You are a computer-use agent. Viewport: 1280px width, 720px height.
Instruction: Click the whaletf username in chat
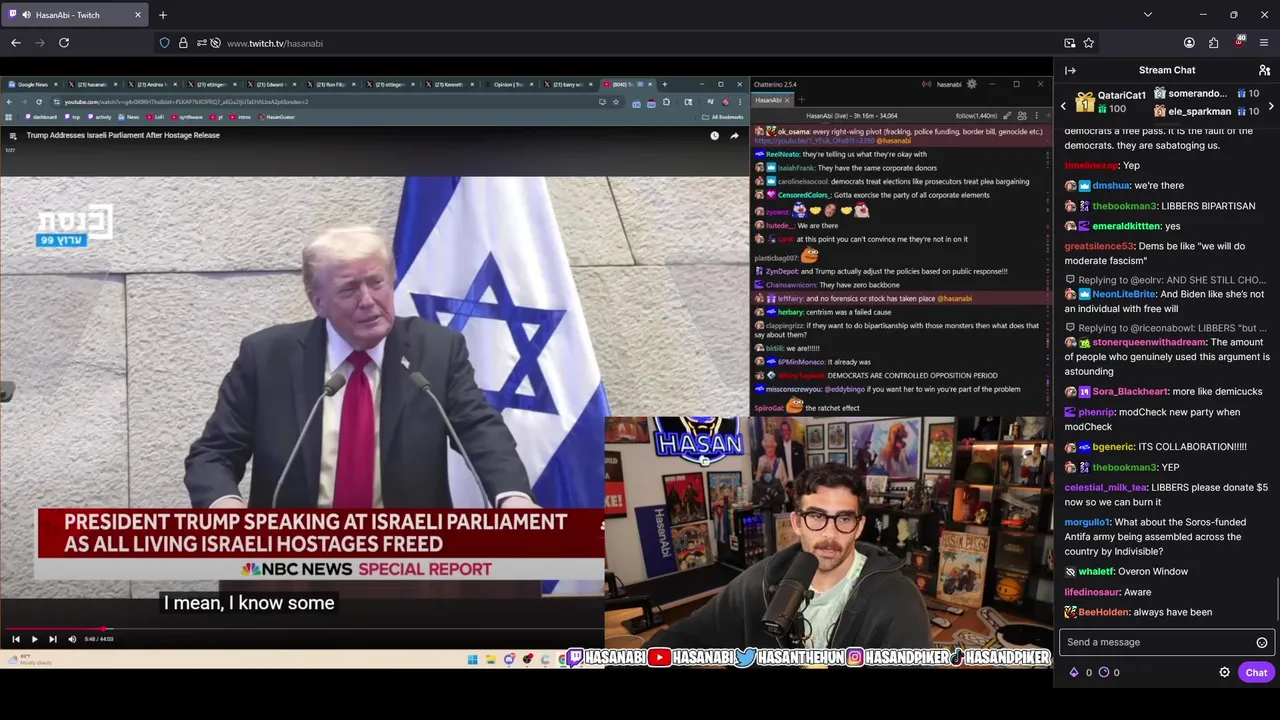click(x=1096, y=572)
